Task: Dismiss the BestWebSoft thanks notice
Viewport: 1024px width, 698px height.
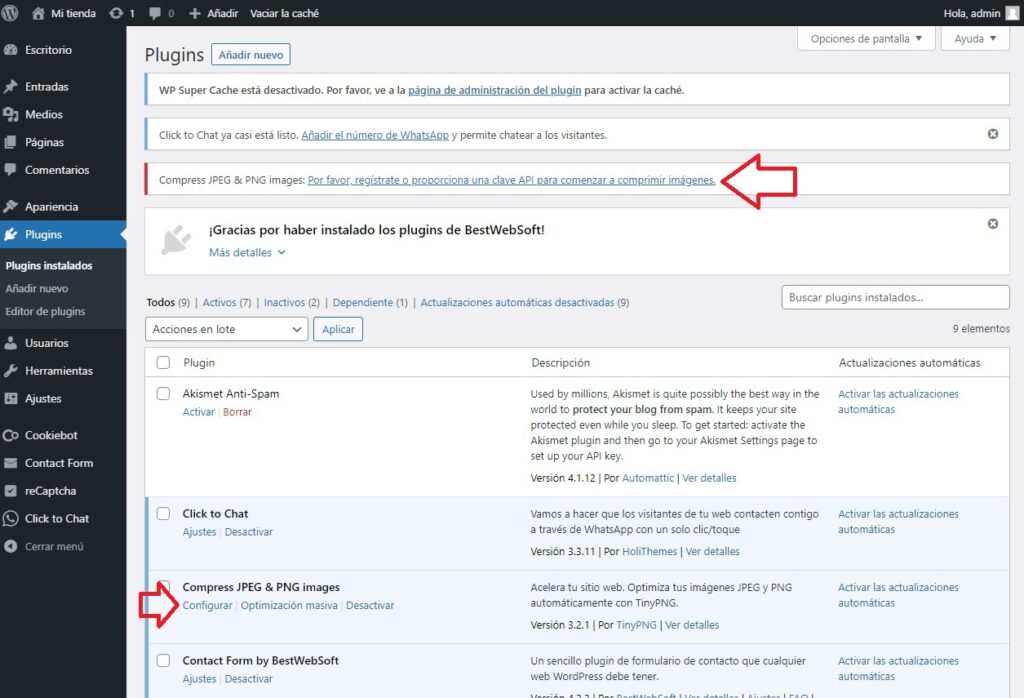Action: point(993,224)
